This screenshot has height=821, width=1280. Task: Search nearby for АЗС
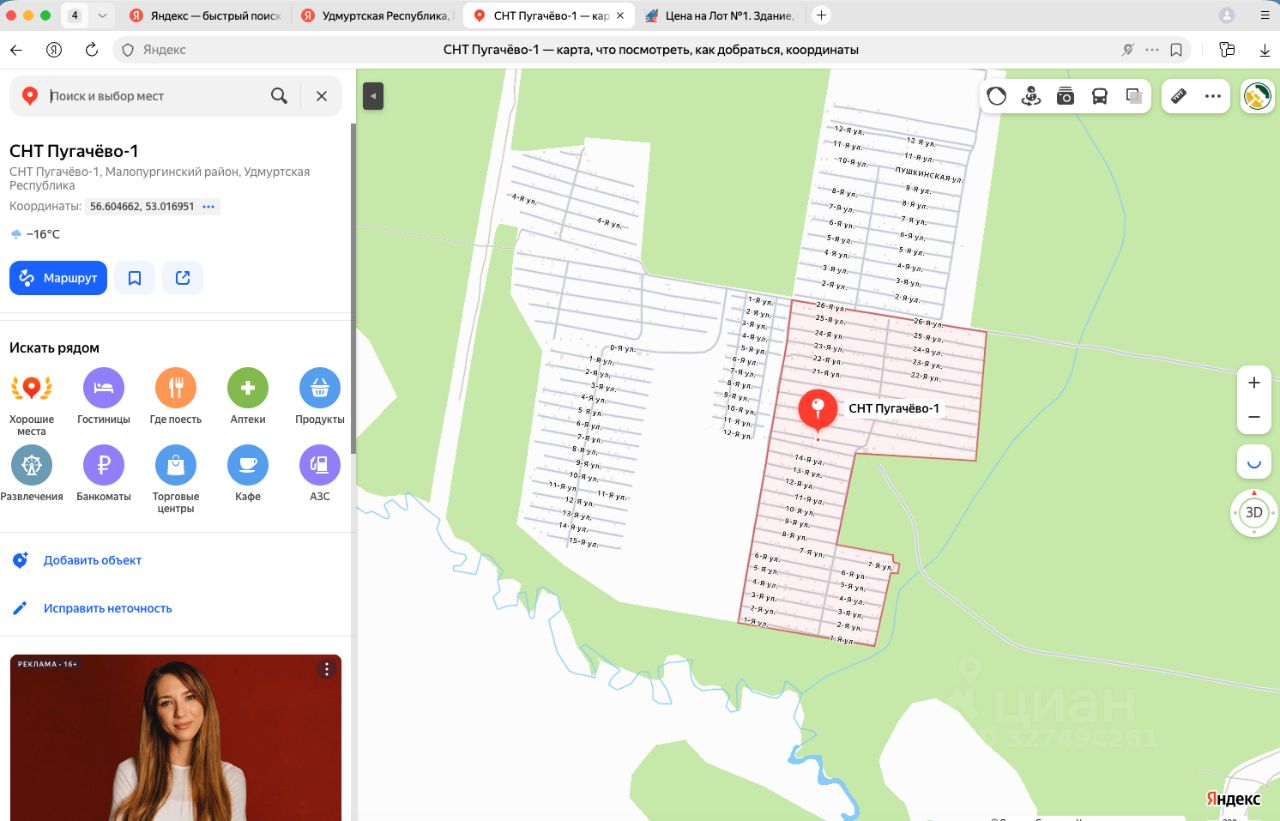point(320,474)
